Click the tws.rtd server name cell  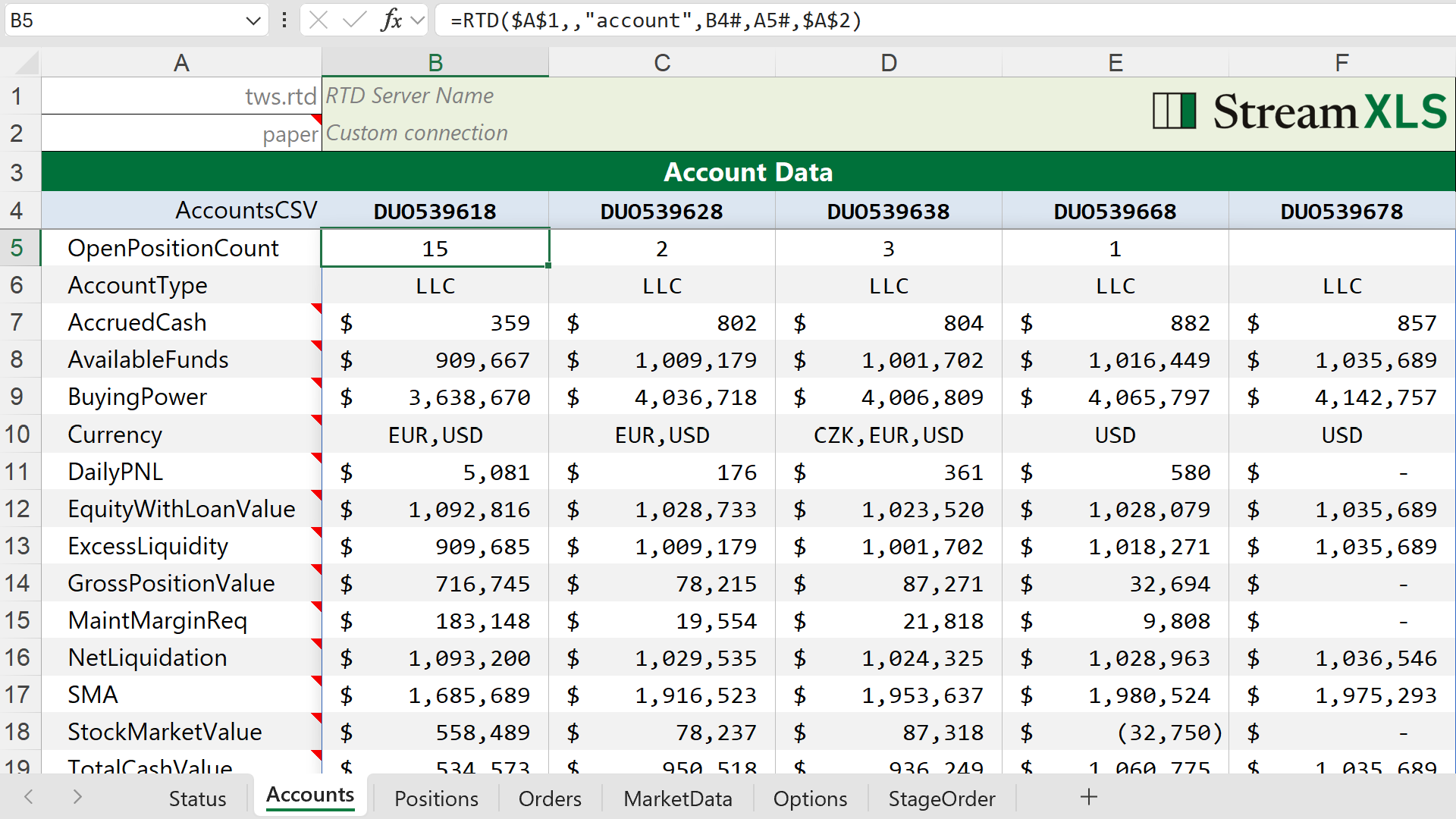pyautogui.click(x=181, y=96)
